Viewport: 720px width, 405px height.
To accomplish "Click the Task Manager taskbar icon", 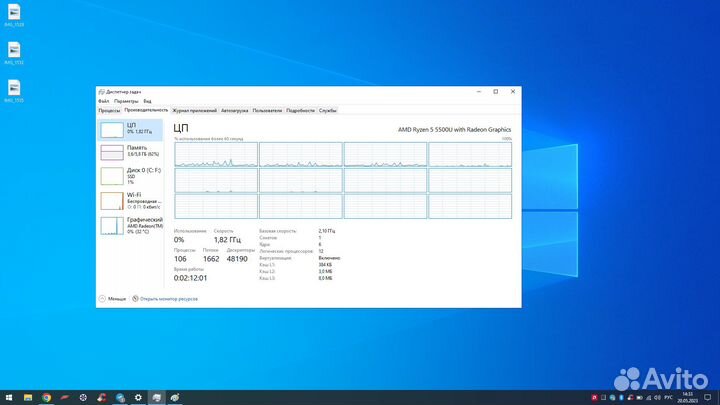I will tap(157, 397).
